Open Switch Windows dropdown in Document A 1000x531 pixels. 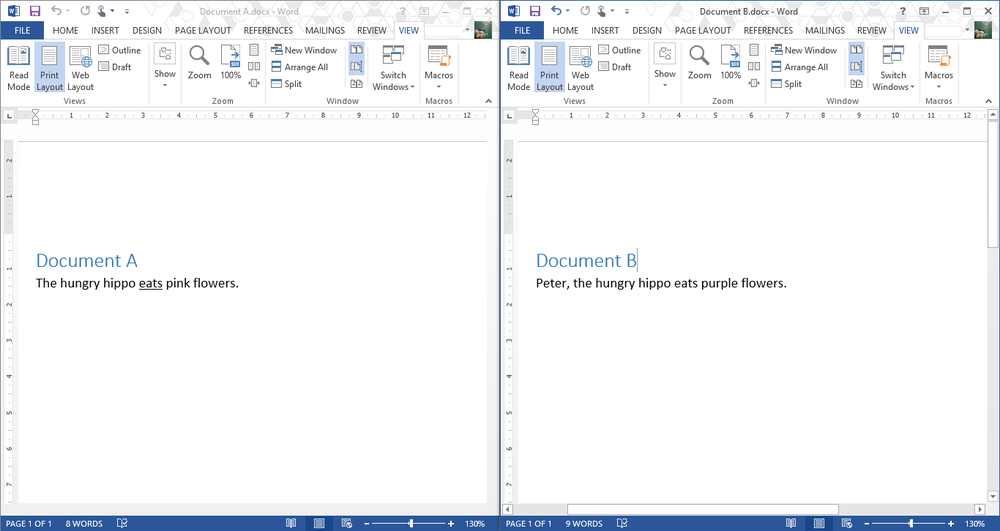click(x=393, y=68)
